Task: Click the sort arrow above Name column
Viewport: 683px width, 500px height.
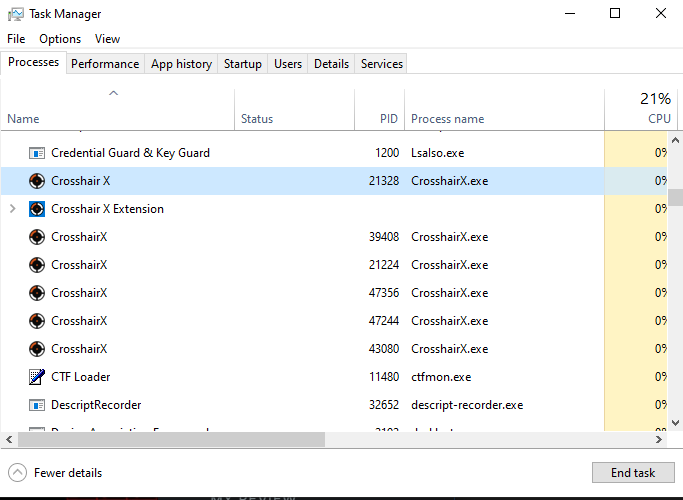Action: pos(113,94)
